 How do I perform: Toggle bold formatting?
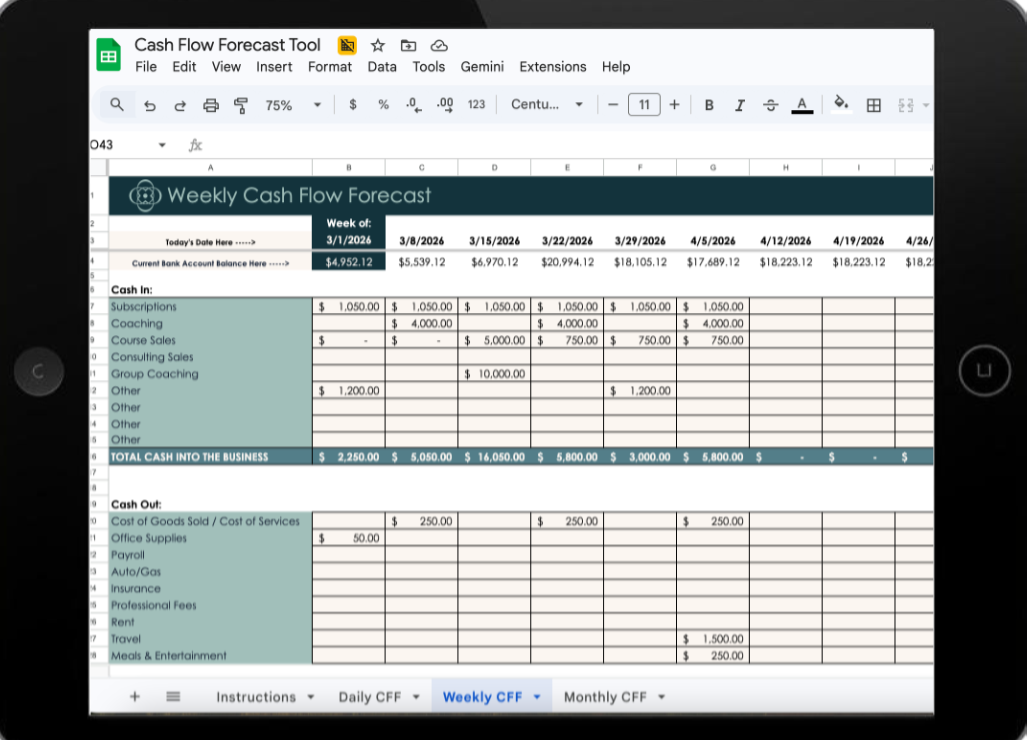709,104
